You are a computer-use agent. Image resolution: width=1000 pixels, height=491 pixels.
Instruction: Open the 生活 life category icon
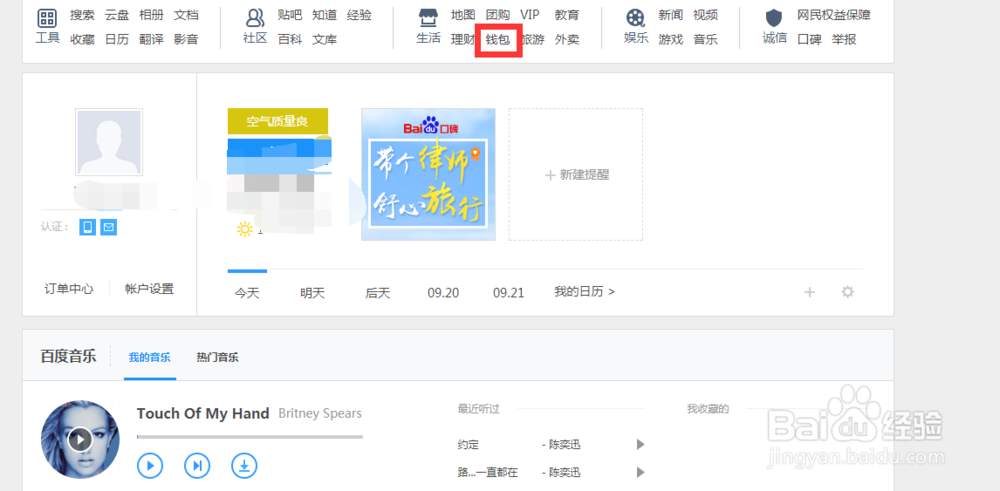coord(429,18)
